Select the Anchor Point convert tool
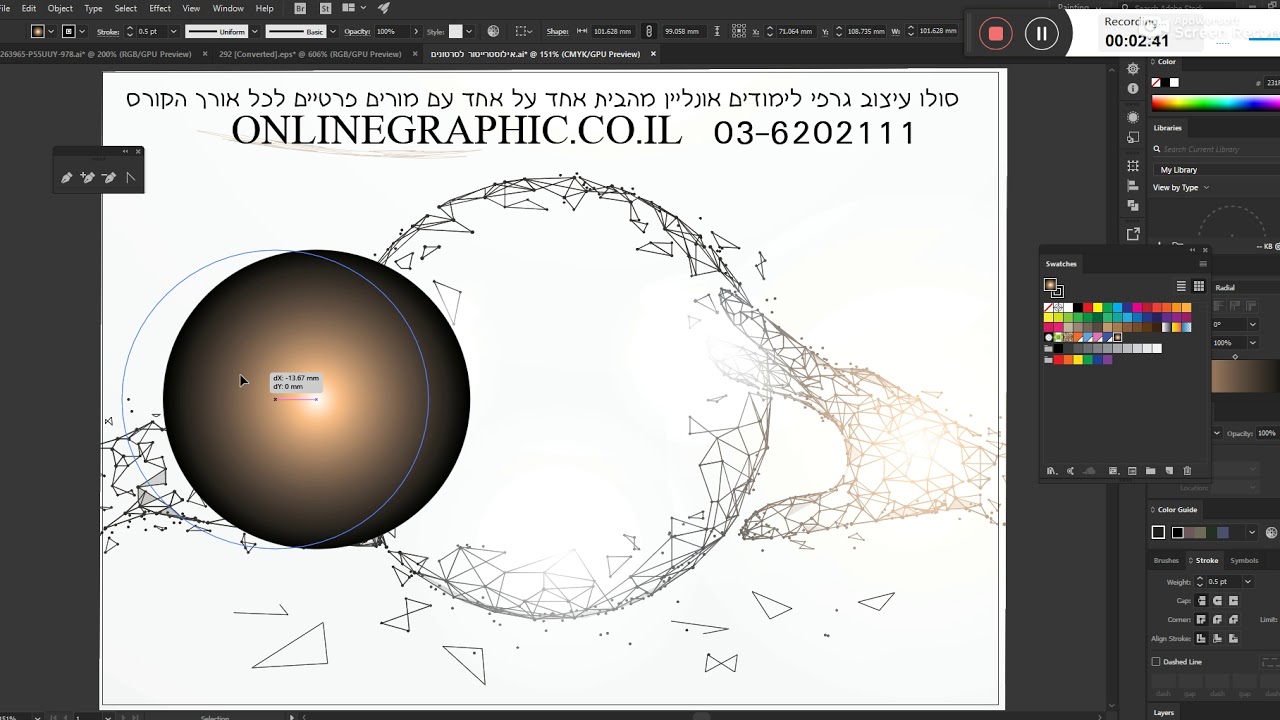1280x720 pixels. (x=130, y=178)
